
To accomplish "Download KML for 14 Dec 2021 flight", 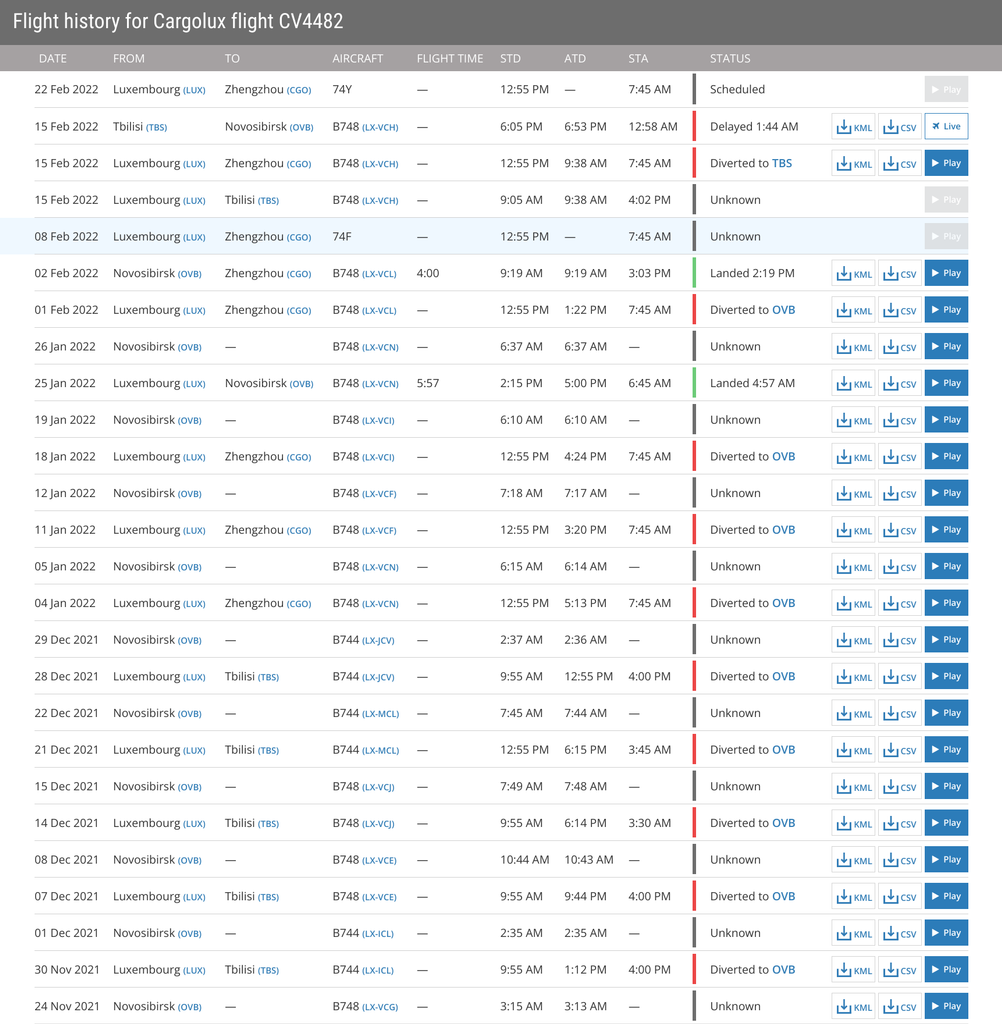I will point(854,823).
